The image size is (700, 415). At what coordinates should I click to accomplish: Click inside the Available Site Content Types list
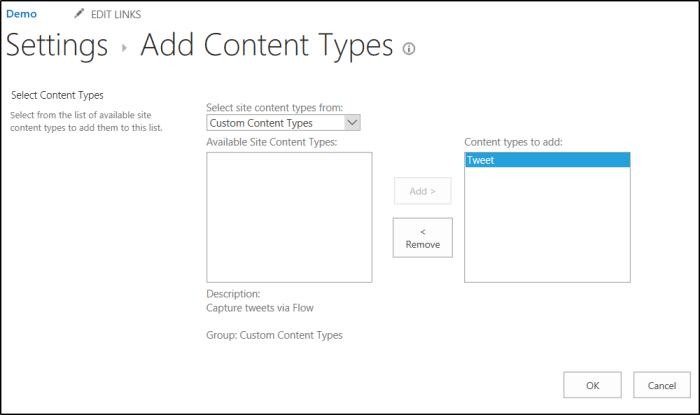coord(289,217)
